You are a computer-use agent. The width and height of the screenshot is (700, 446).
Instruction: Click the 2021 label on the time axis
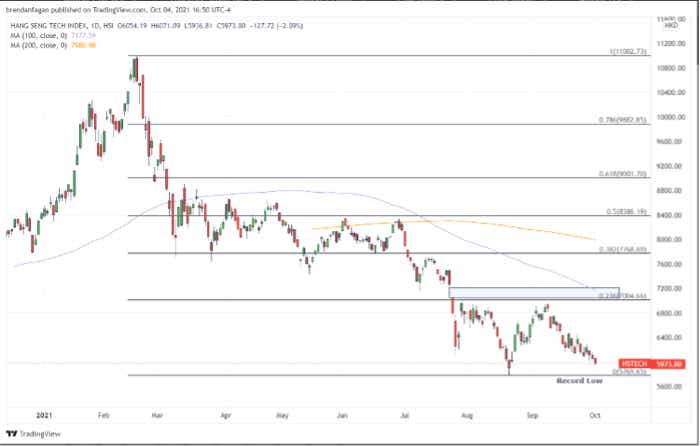coord(44,415)
